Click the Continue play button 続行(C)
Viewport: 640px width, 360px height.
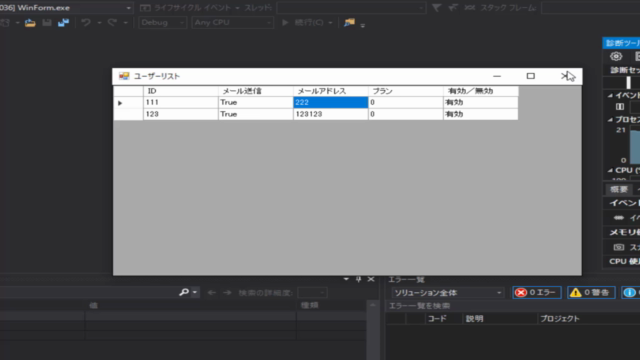tap(303, 22)
